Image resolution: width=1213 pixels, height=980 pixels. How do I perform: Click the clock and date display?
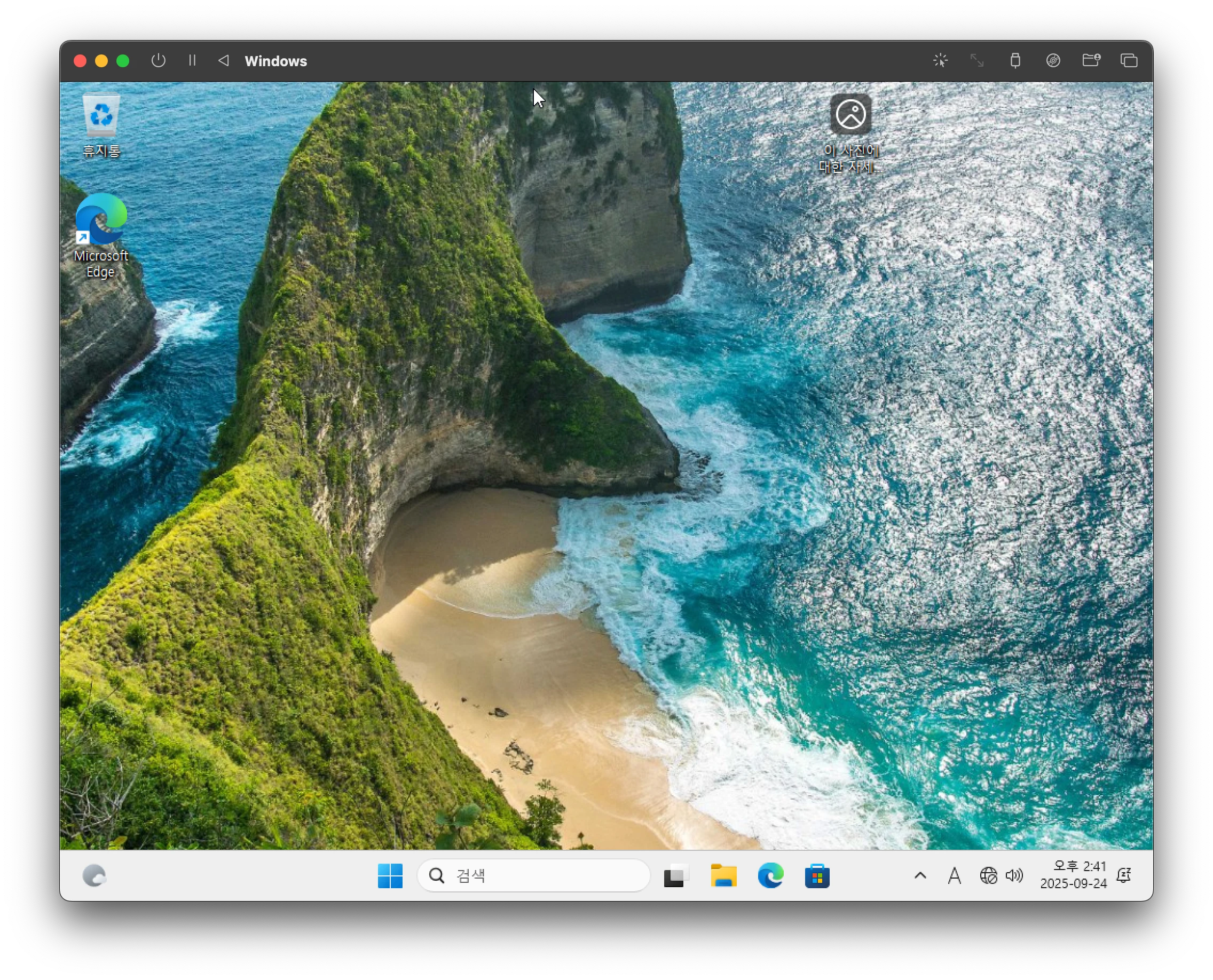click(1074, 874)
